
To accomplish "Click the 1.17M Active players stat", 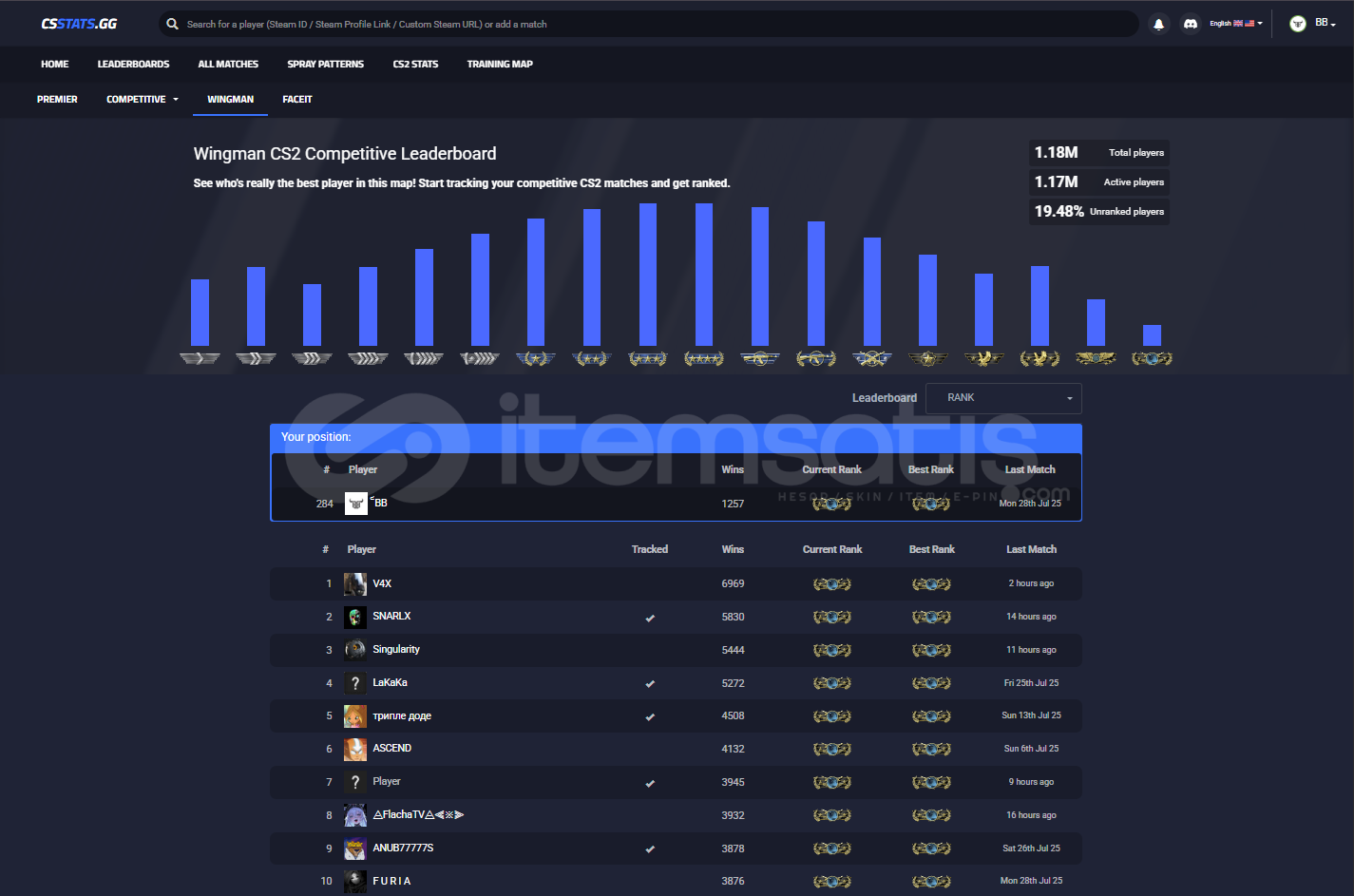I will (1099, 182).
